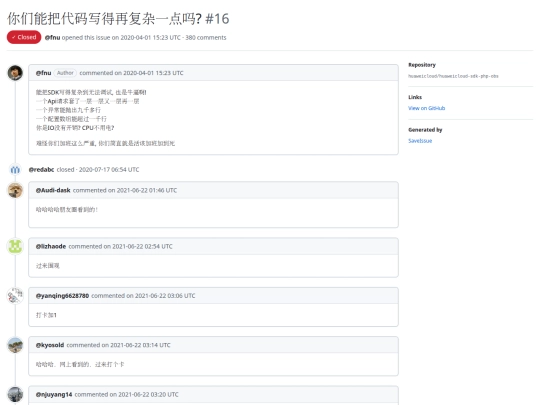
Task: Click the @lizhaode comment body text
Action: (48, 266)
